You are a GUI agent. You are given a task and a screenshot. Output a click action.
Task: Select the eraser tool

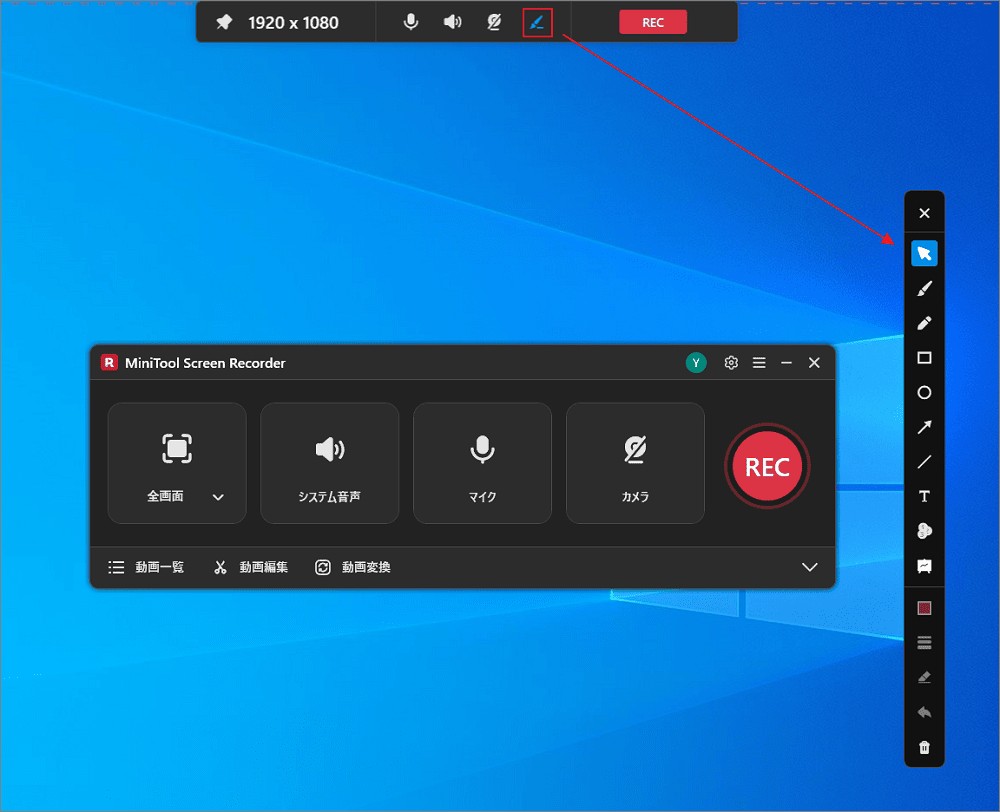(x=924, y=677)
